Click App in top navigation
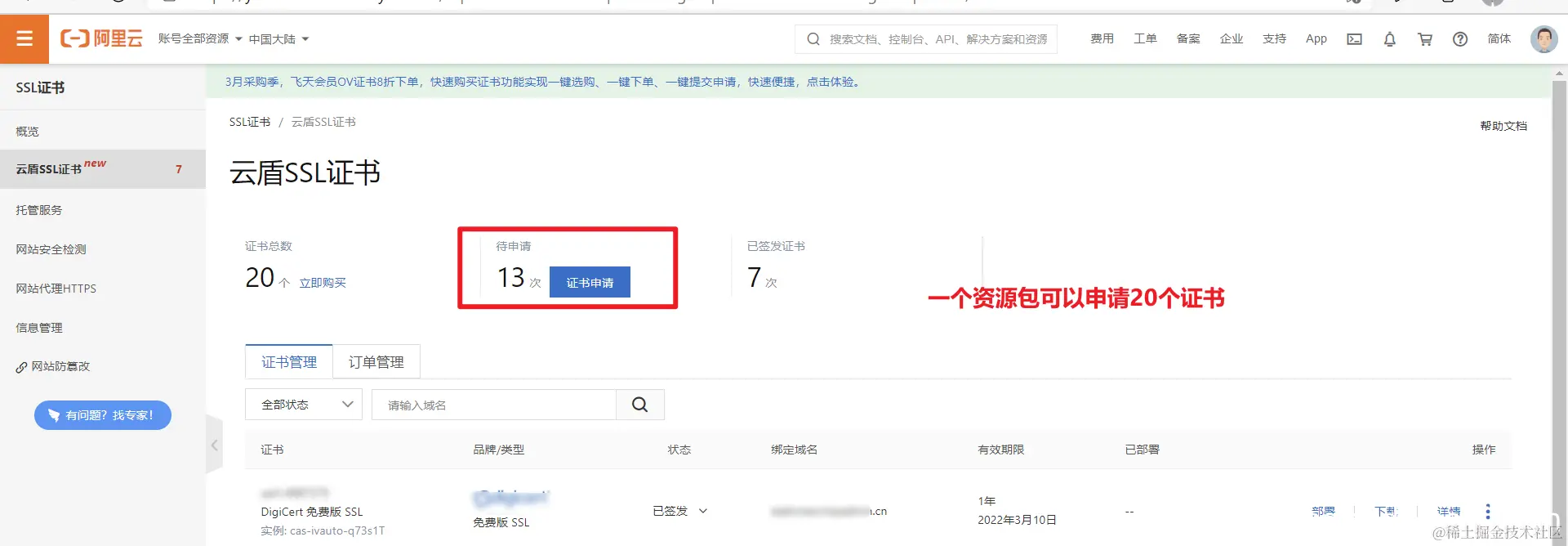 click(1316, 38)
